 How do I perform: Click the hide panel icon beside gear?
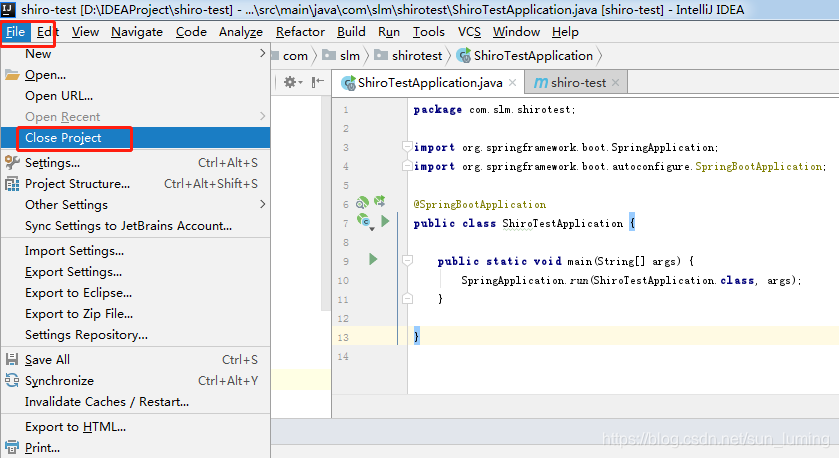point(318,81)
